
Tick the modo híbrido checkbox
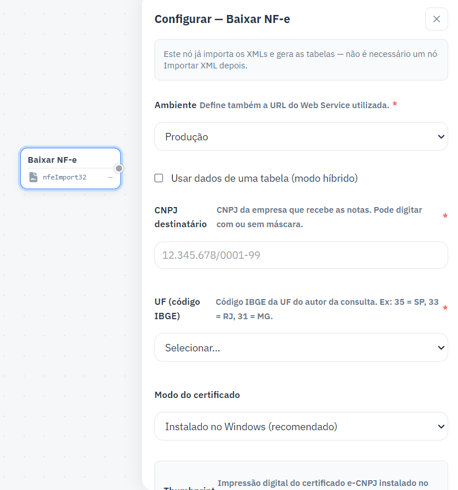pyautogui.click(x=159, y=178)
